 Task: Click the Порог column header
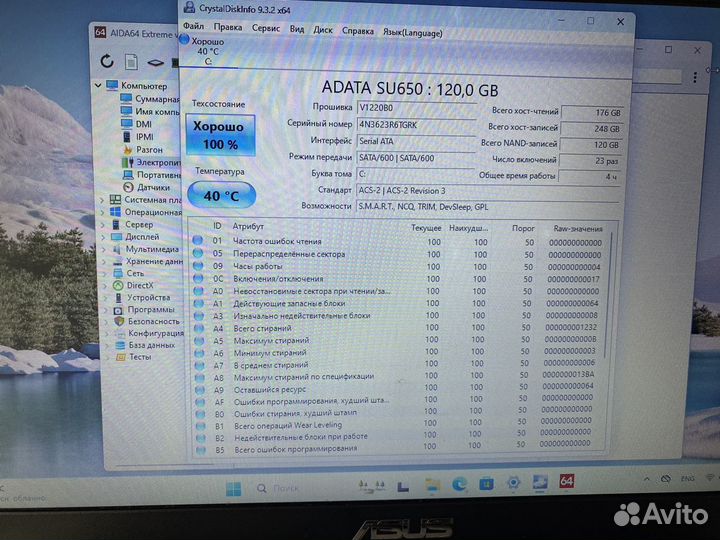(523, 228)
